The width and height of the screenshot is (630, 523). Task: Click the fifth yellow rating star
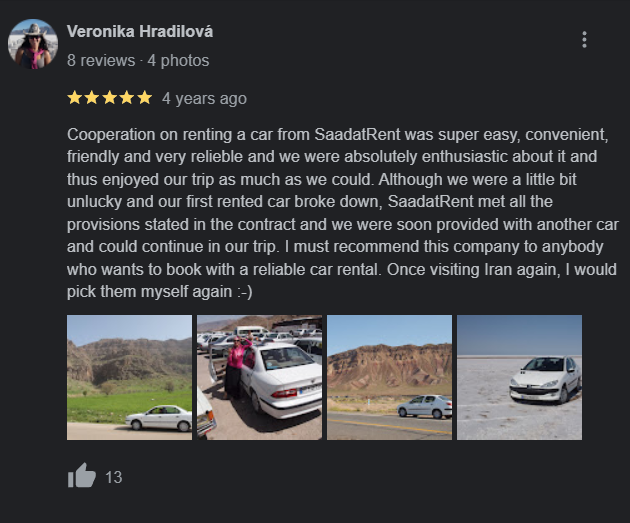(145, 98)
